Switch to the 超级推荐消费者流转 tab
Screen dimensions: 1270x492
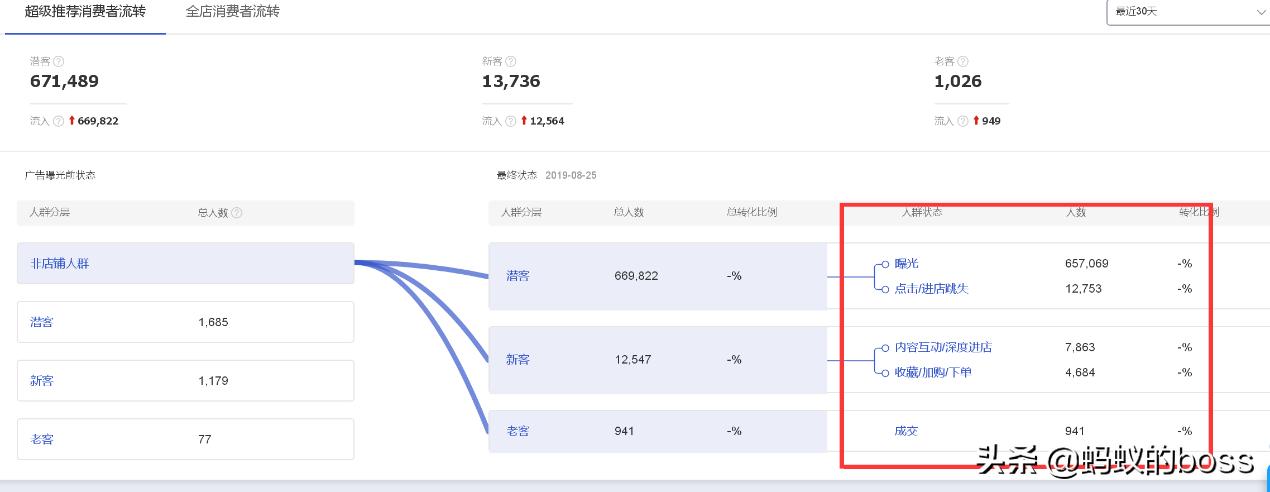(85, 12)
